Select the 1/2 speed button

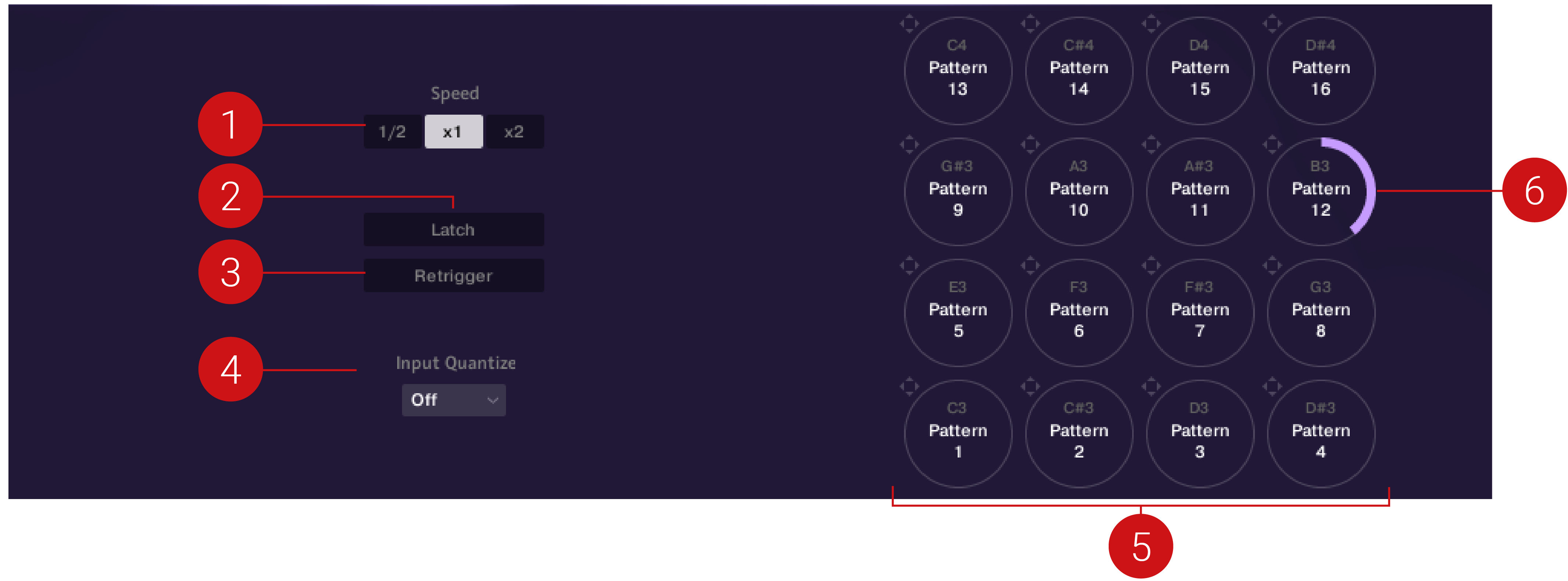392,131
